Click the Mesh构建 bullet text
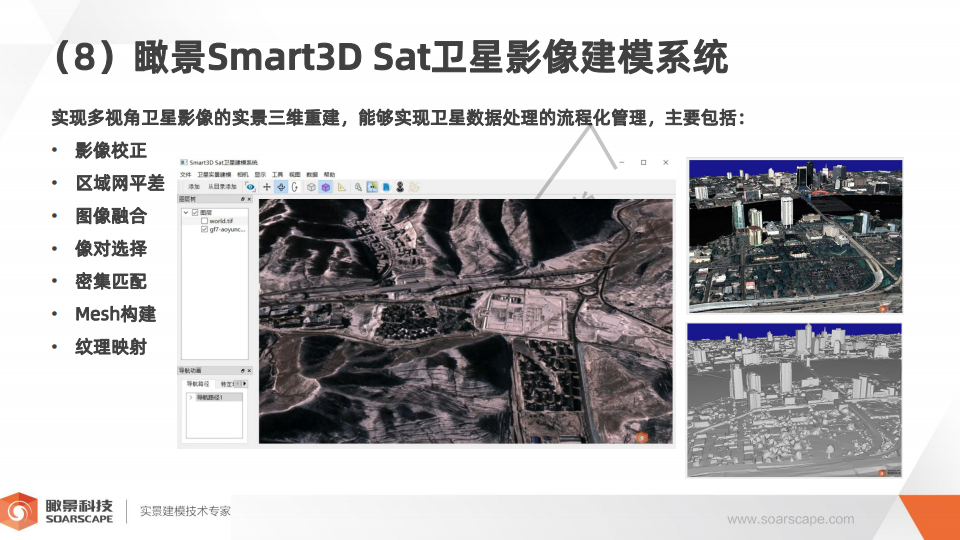Image resolution: width=960 pixels, height=540 pixels. (x=116, y=314)
